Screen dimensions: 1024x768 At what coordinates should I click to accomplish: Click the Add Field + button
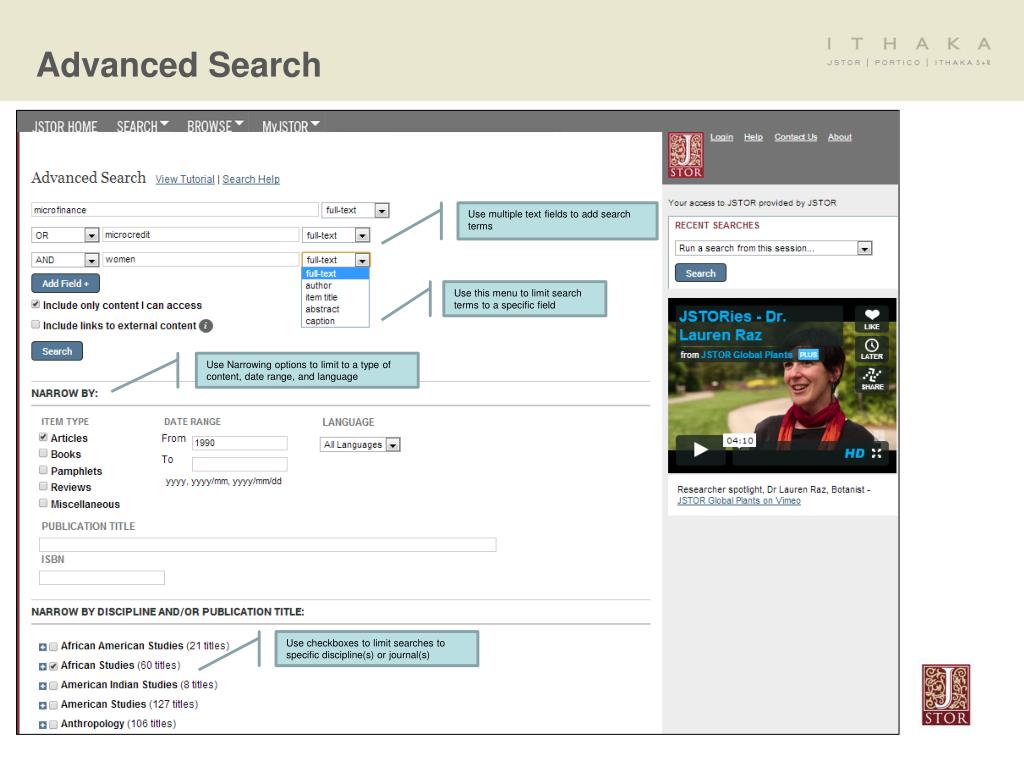tap(65, 283)
